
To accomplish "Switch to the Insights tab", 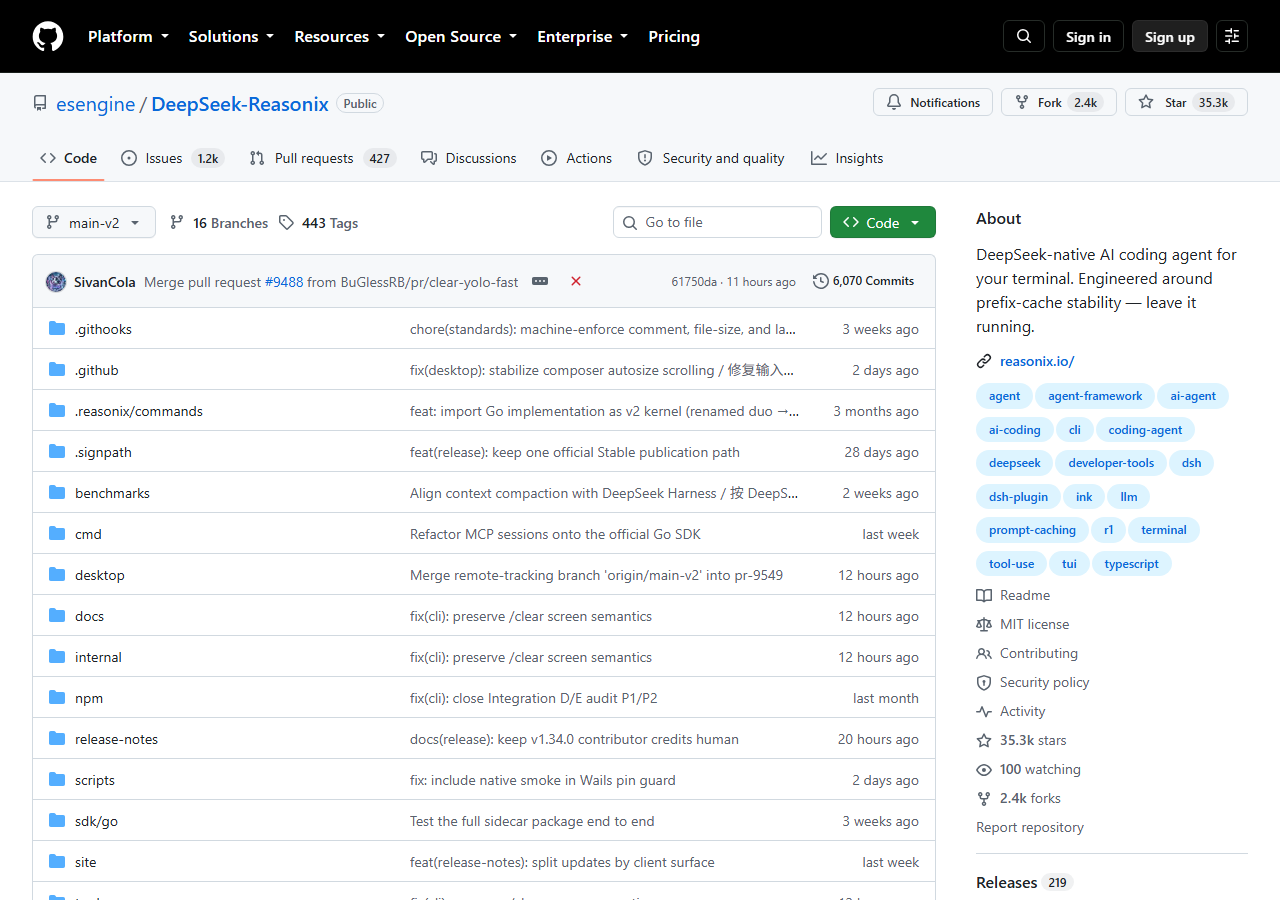I will [x=847, y=158].
